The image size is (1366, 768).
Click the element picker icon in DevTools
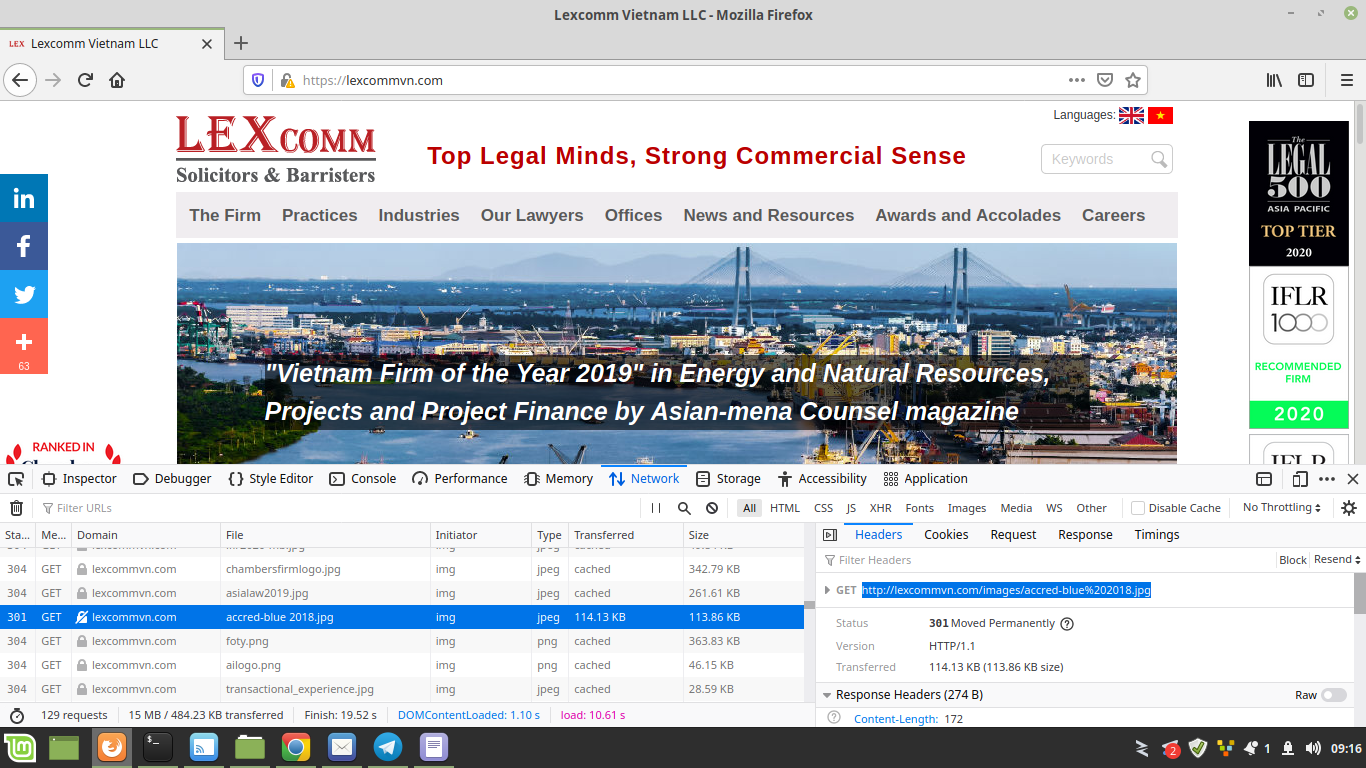(x=16, y=479)
